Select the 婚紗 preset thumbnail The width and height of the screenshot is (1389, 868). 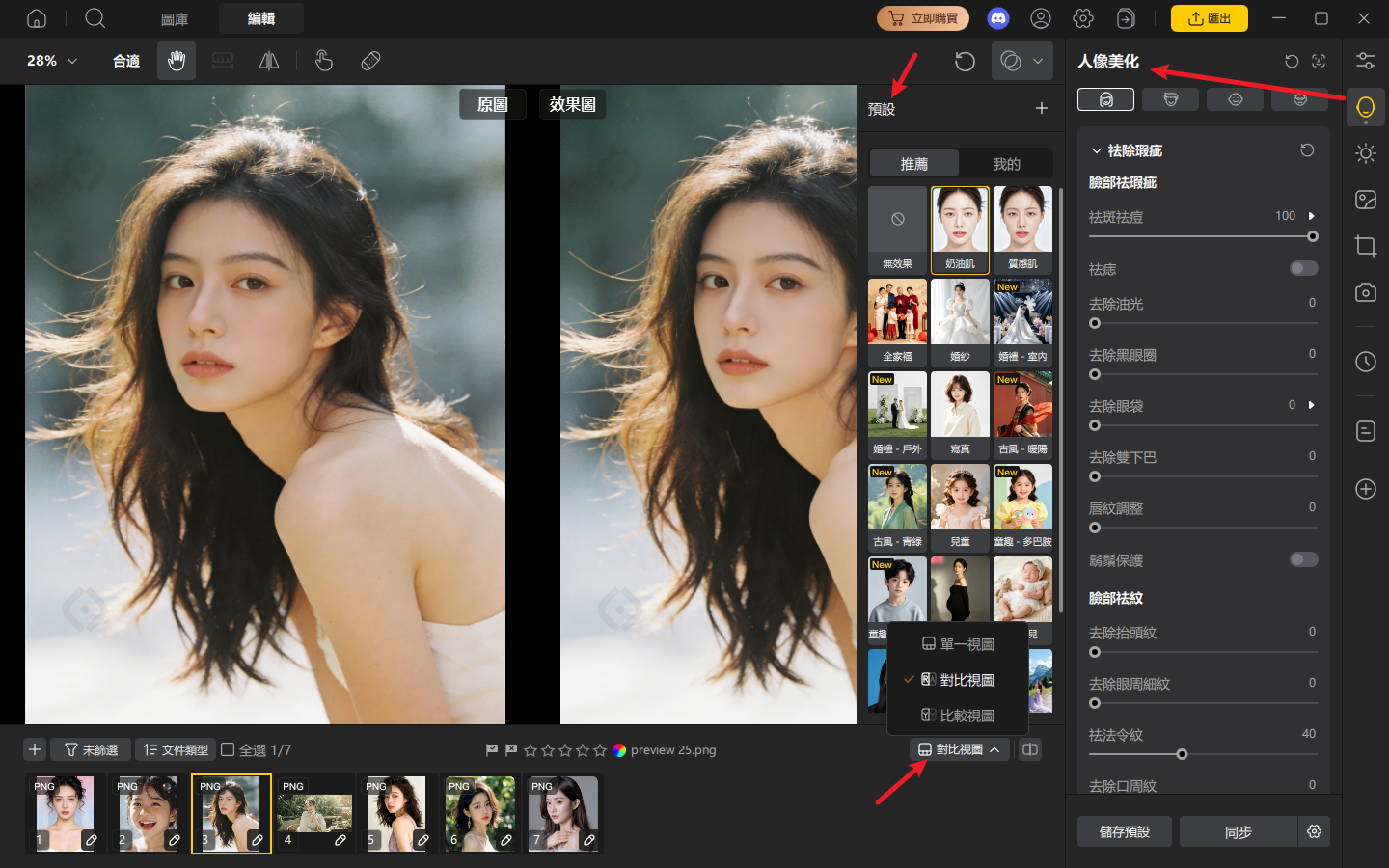click(x=960, y=322)
